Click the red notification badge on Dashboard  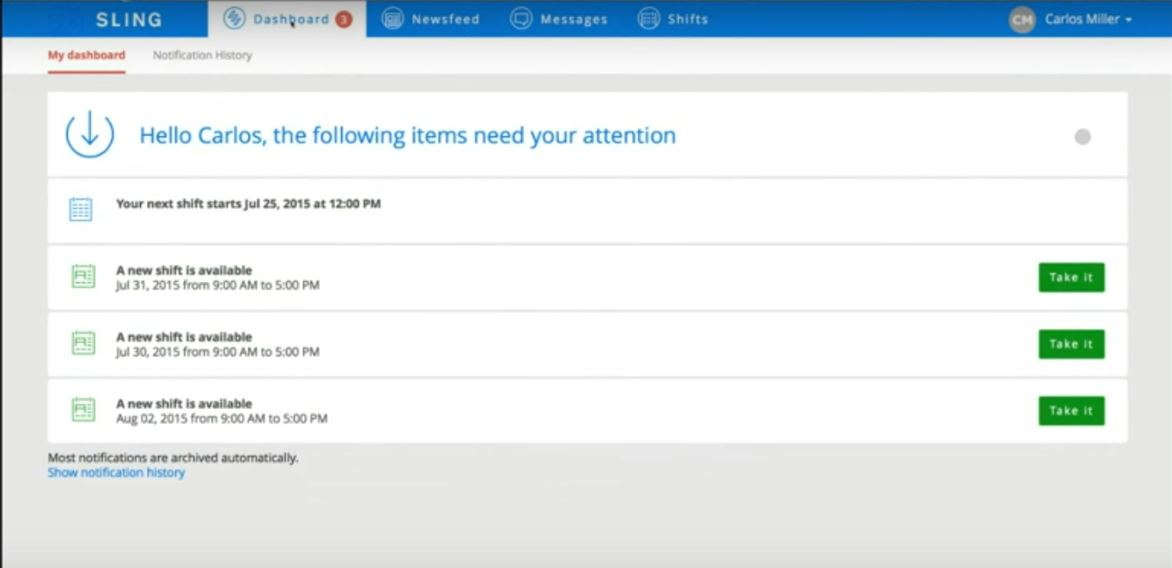pyautogui.click(x=344, y=19)
